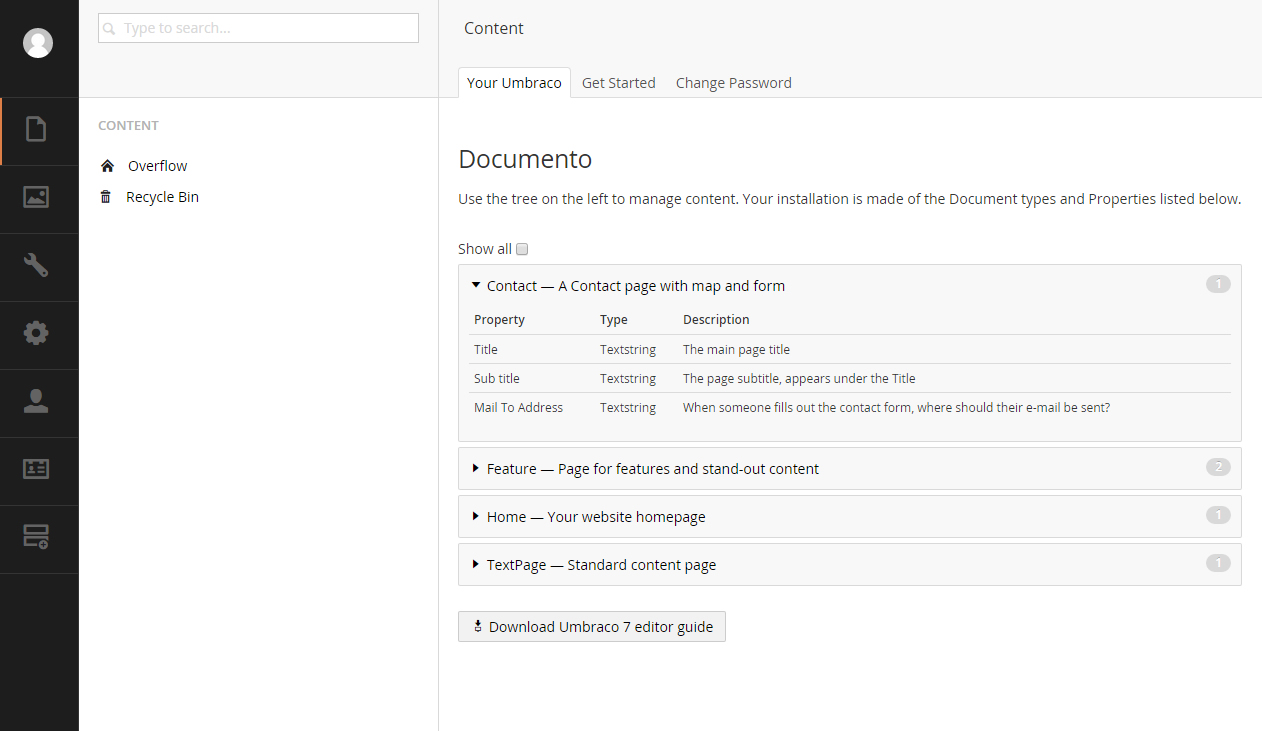Switch to the Your Umbraco tab
The height and width of the screenshot is (731, 1262).
point(514,83)
